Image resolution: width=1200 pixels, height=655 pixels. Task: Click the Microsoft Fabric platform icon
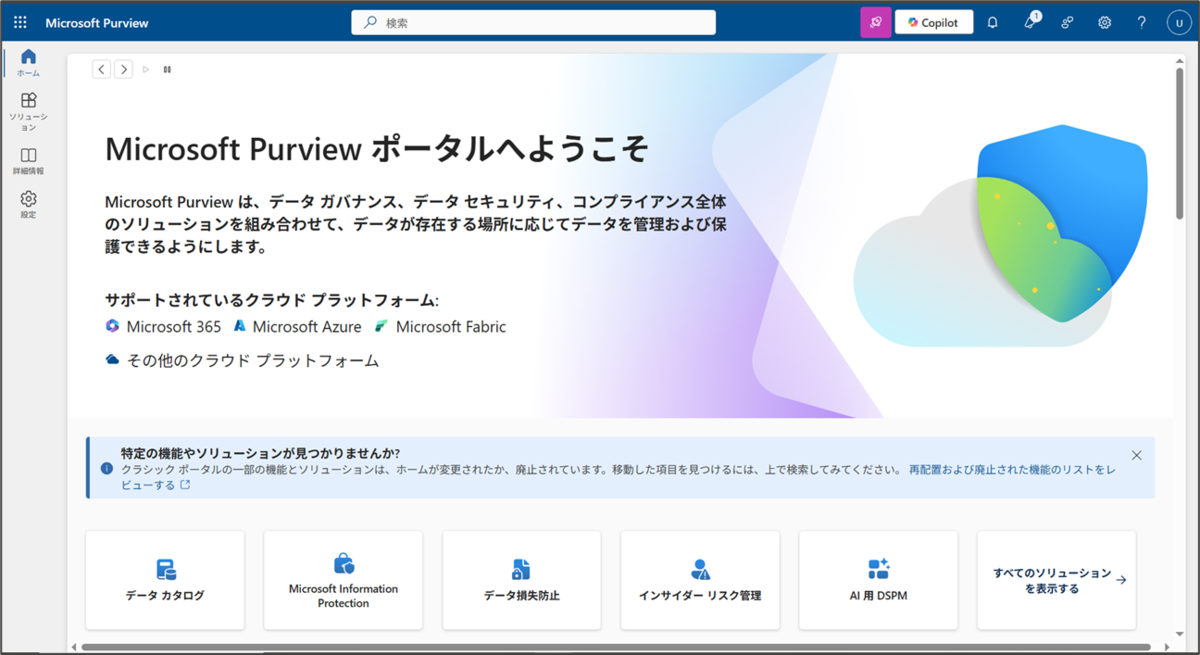(x=382, y=326)
